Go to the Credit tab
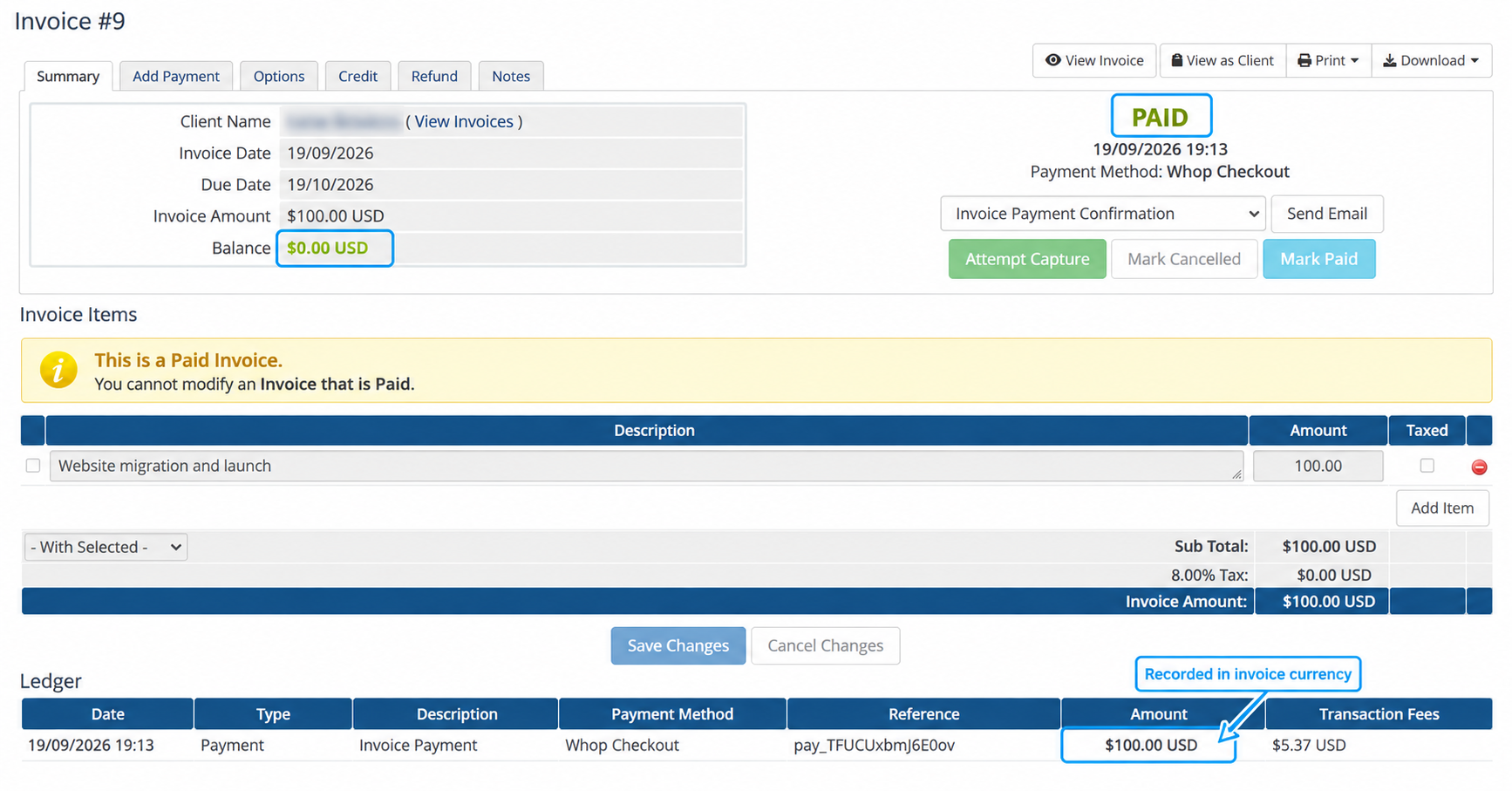1512x791 pixels. [x=358, y=76]
